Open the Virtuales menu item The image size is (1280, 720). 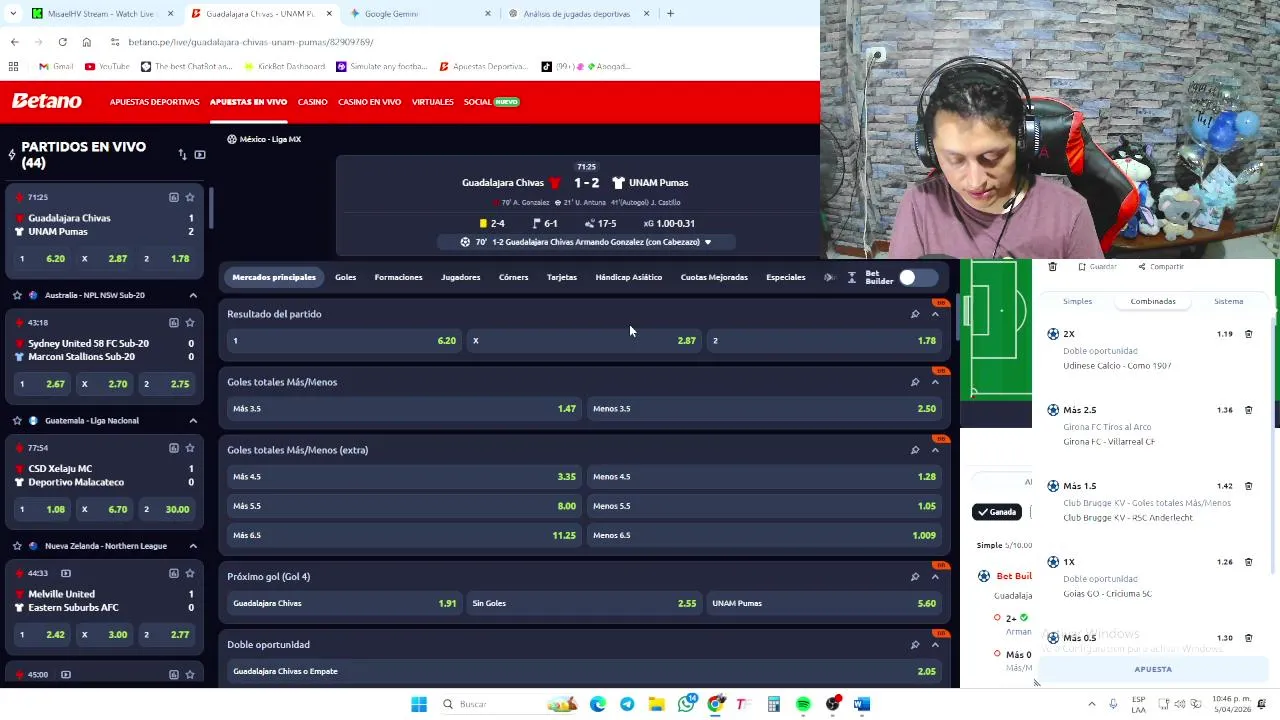[432, 102]
